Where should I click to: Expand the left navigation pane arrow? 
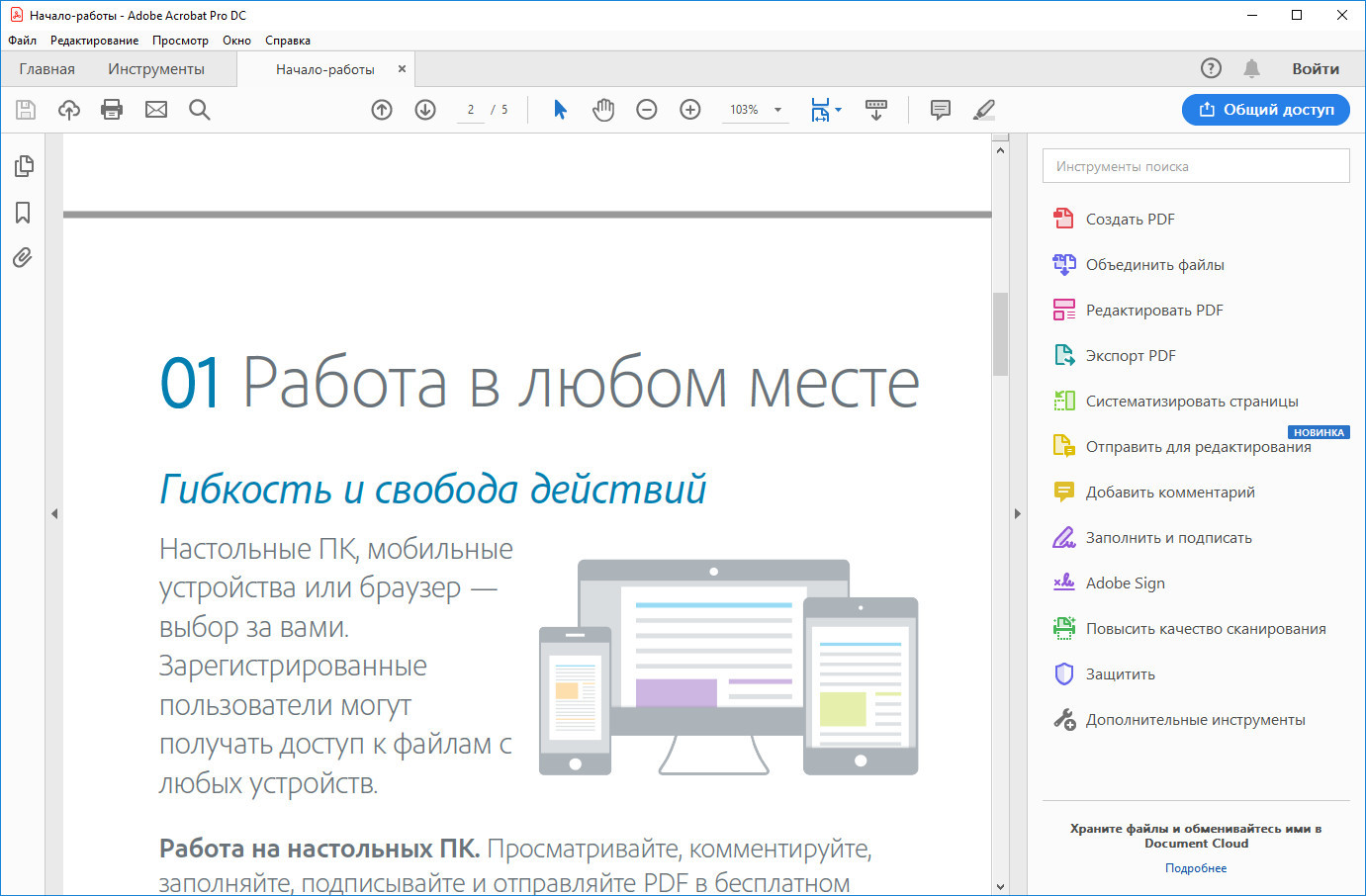tap(54, 514)
